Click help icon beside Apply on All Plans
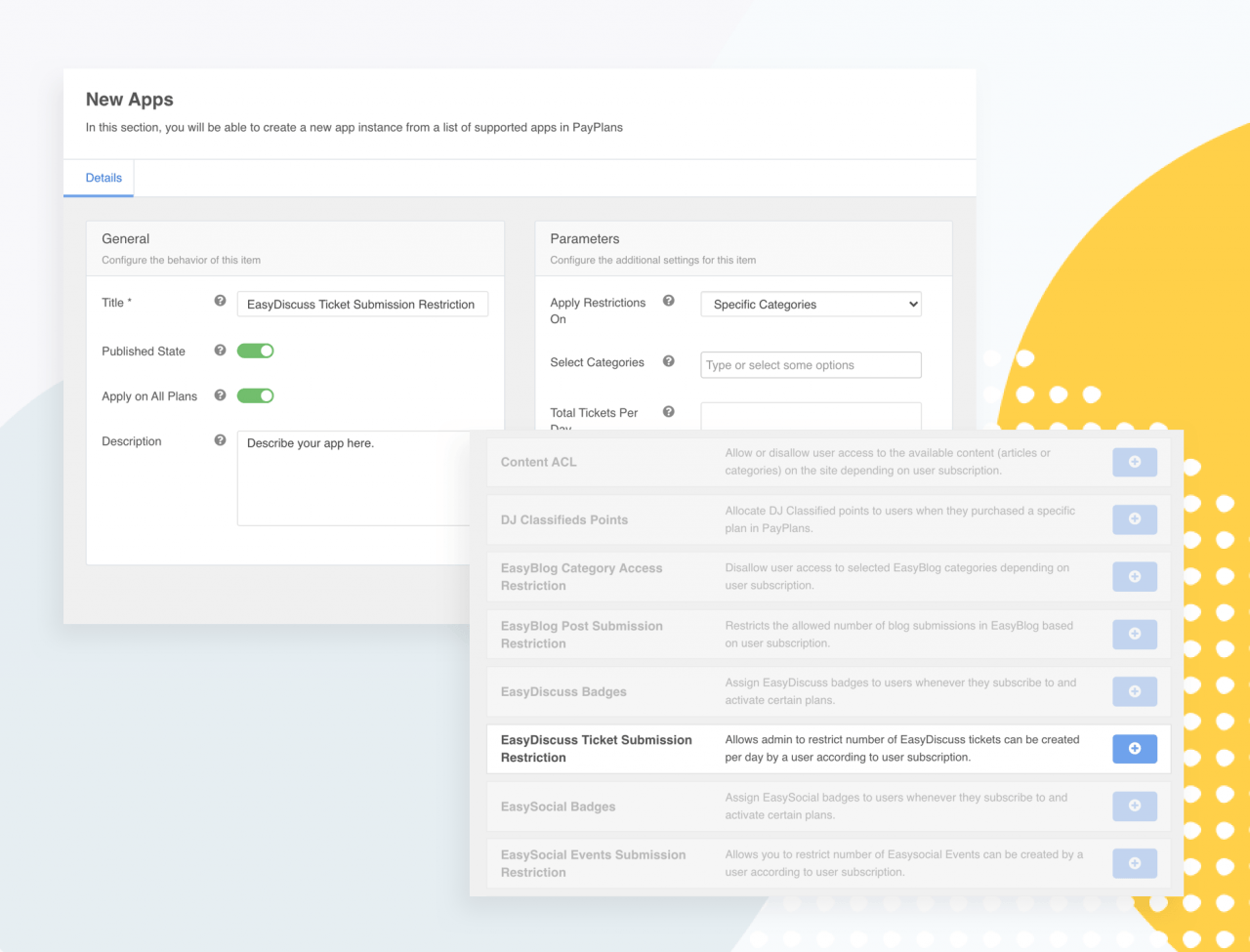This screenshot has height=952, width=1250. point(220,395)
